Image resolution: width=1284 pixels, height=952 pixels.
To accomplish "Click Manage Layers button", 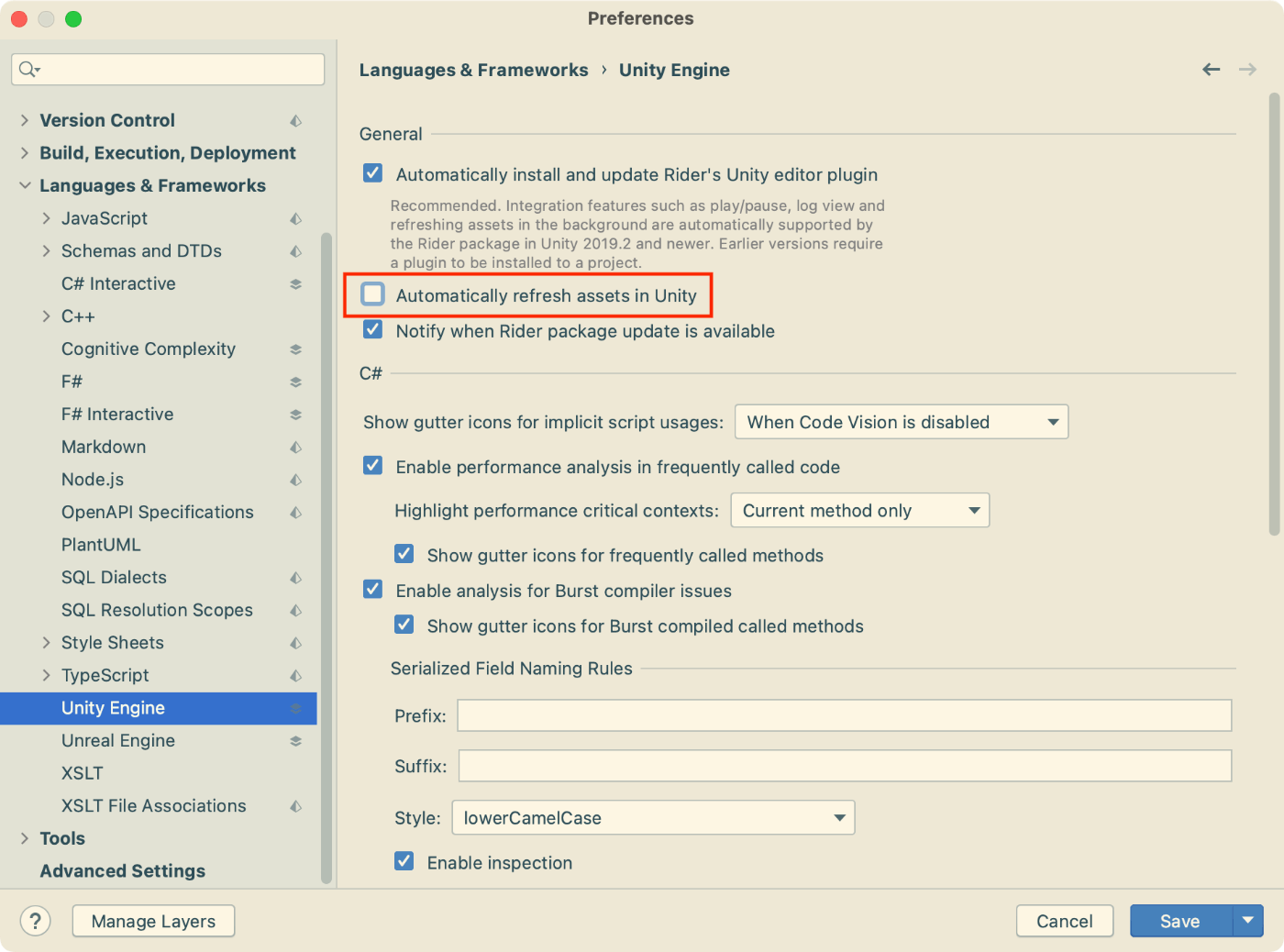I will point(153,921).
